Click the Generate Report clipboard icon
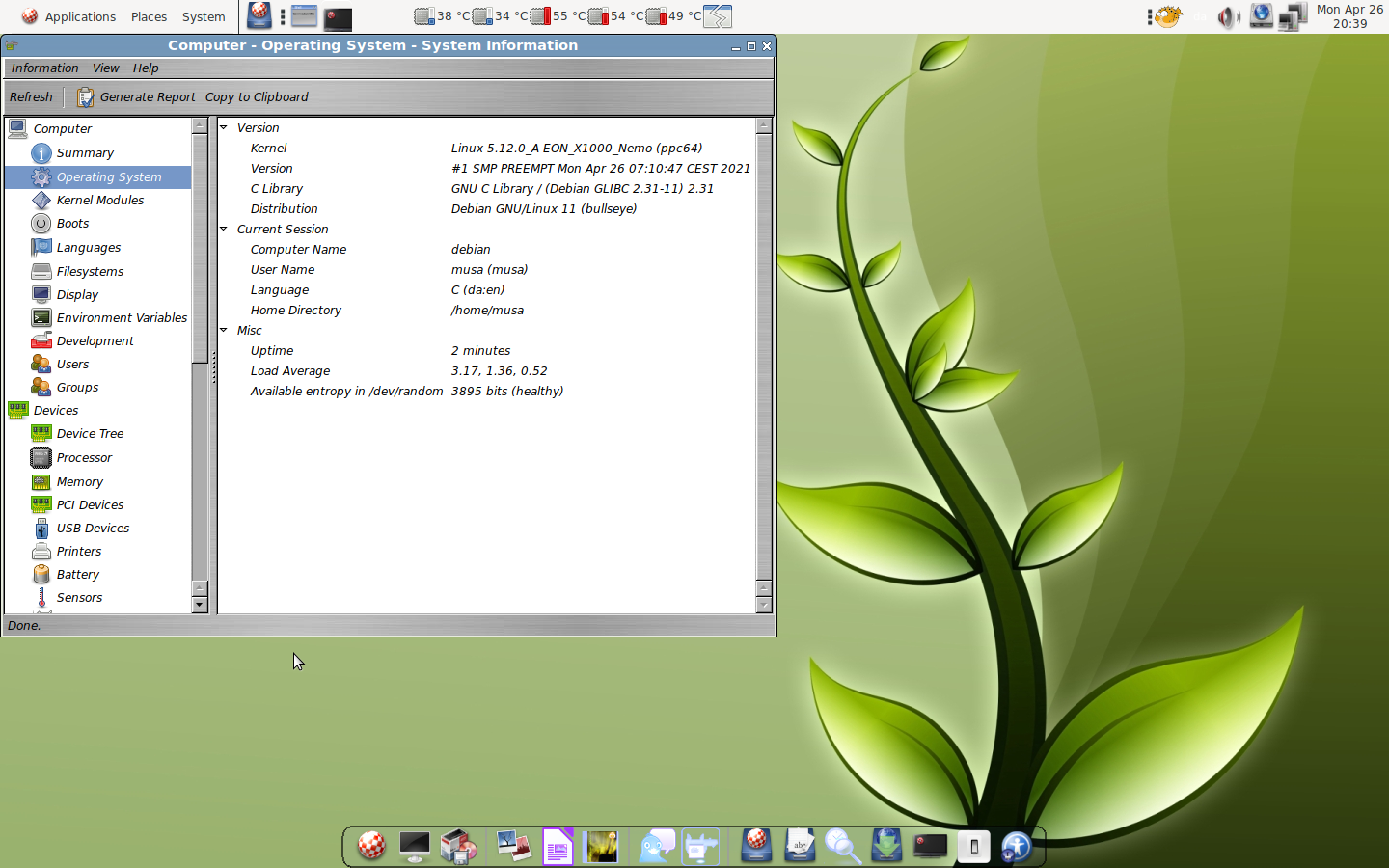Image resolution: width=1389 pixels, height=868 pixels. click(86, 97)
